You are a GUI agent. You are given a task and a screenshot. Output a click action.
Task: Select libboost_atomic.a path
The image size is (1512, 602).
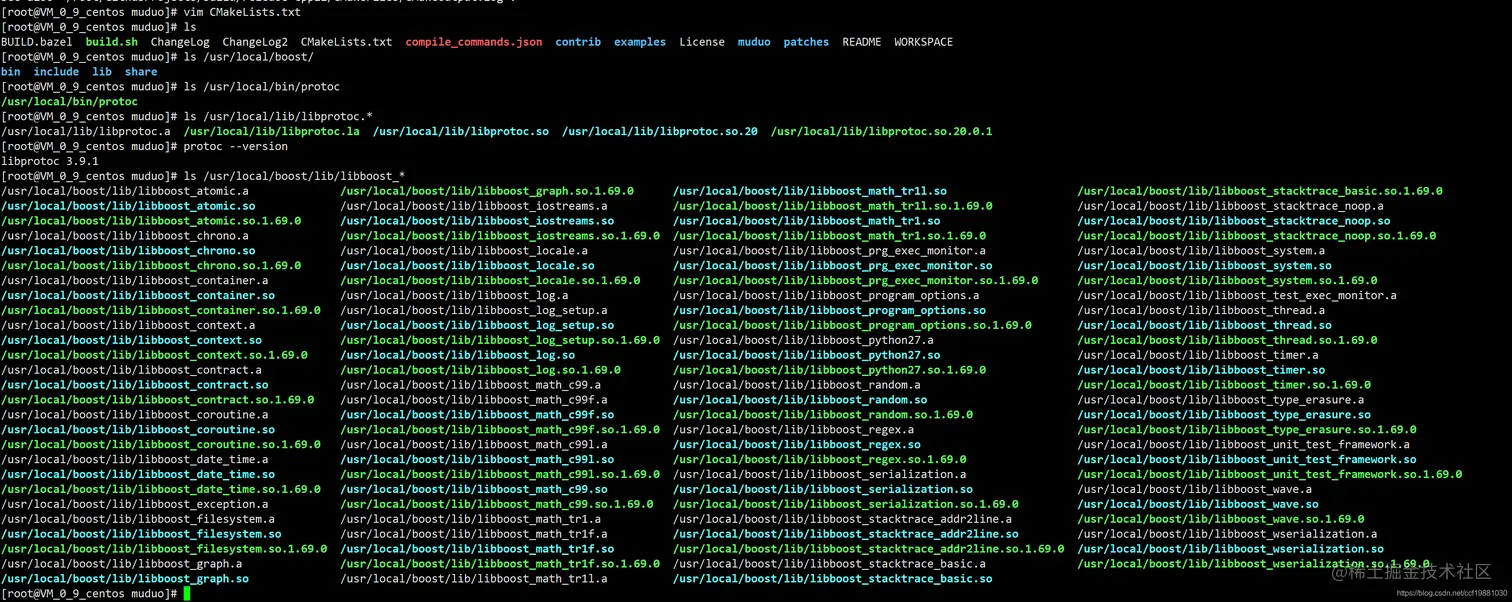[125, 191]
